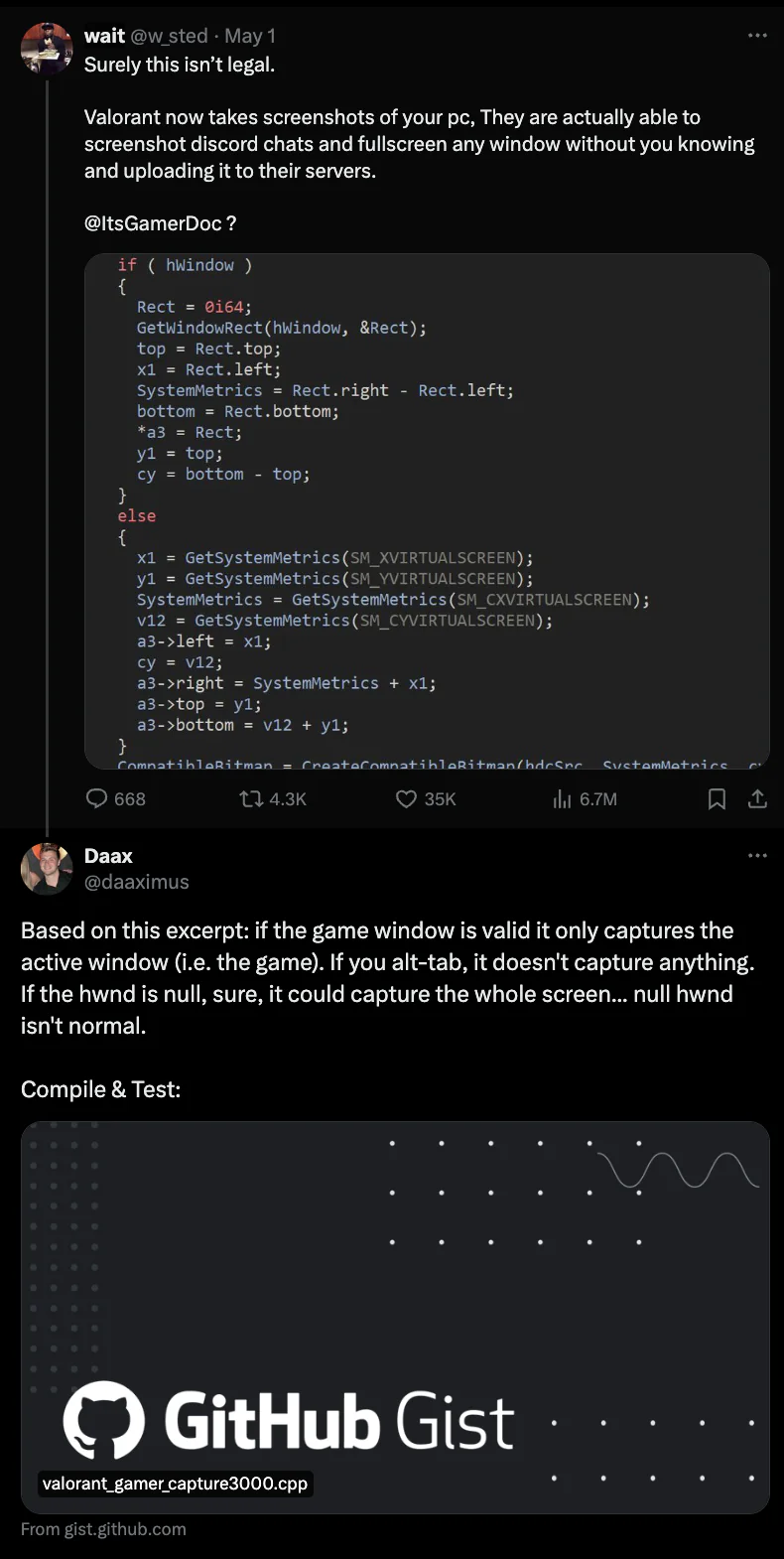The width and height of the screenshot is (784, 1559).
Task: Retweet the post with 4.3K reposts
Action: click(273, 799)
